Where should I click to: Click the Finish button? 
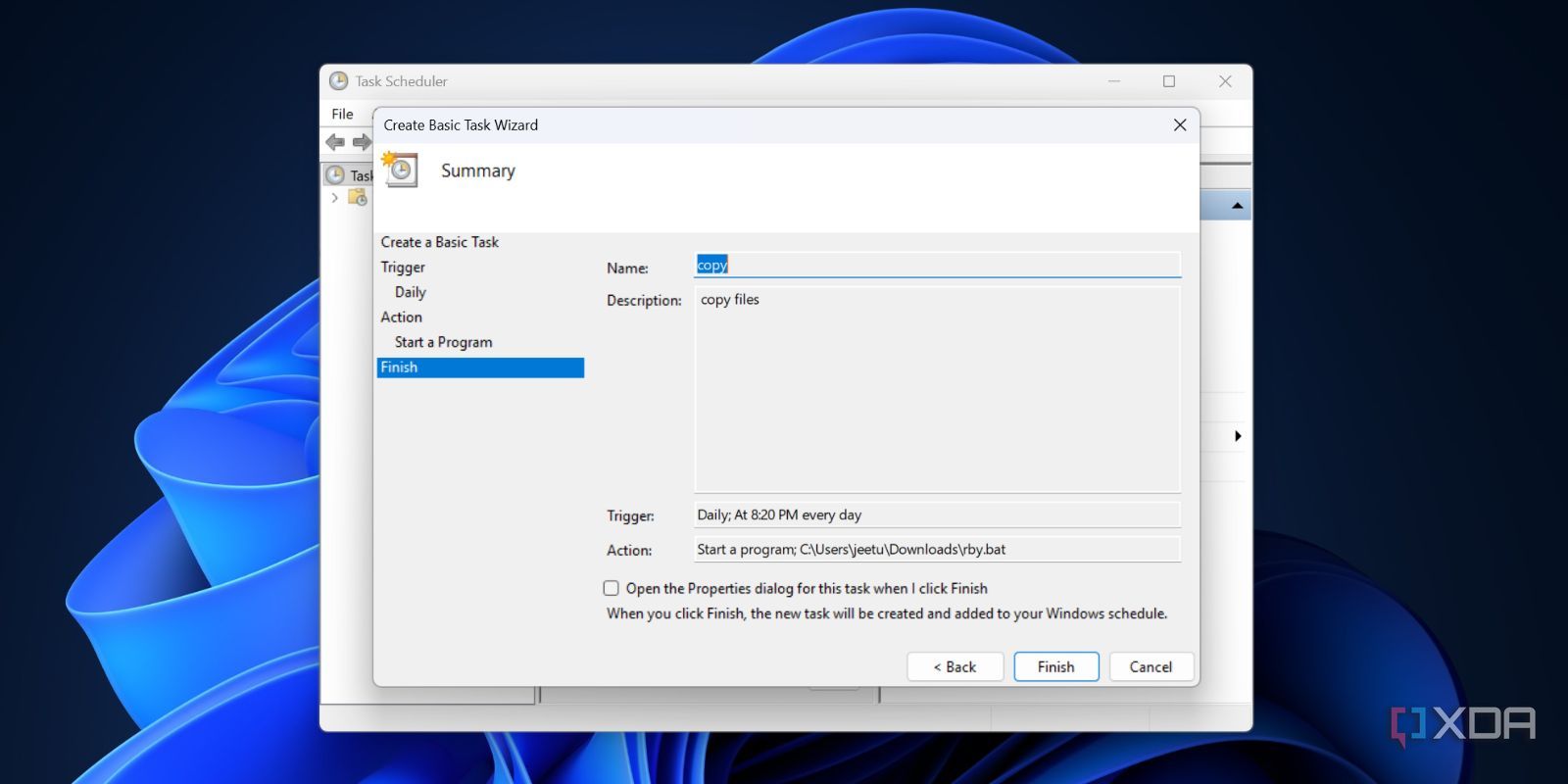coord(1055,666)
